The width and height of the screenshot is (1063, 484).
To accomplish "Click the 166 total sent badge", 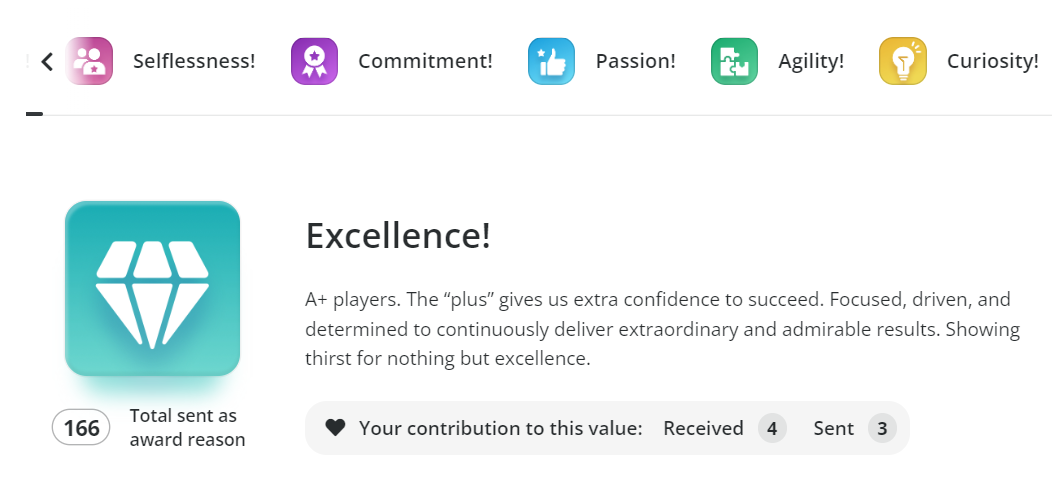I will (x=81, y=428).
